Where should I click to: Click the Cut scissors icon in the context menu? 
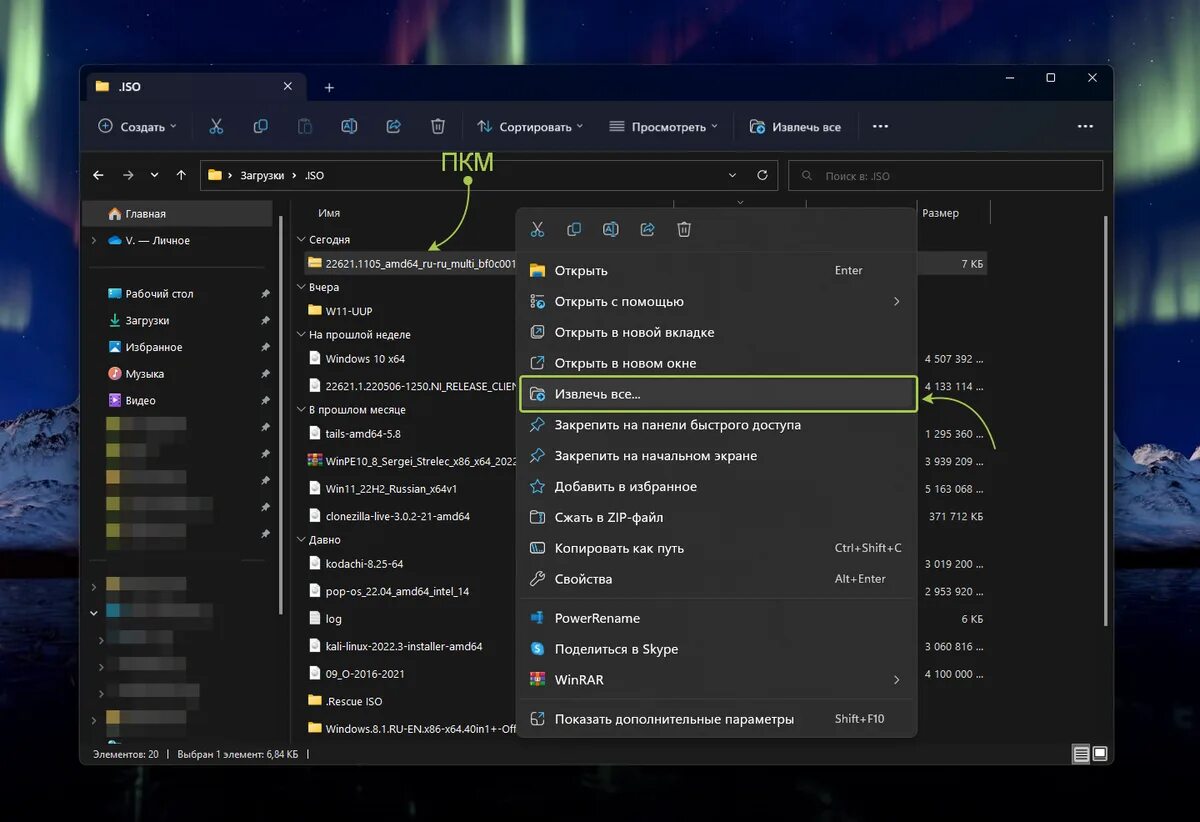(537, 229)
